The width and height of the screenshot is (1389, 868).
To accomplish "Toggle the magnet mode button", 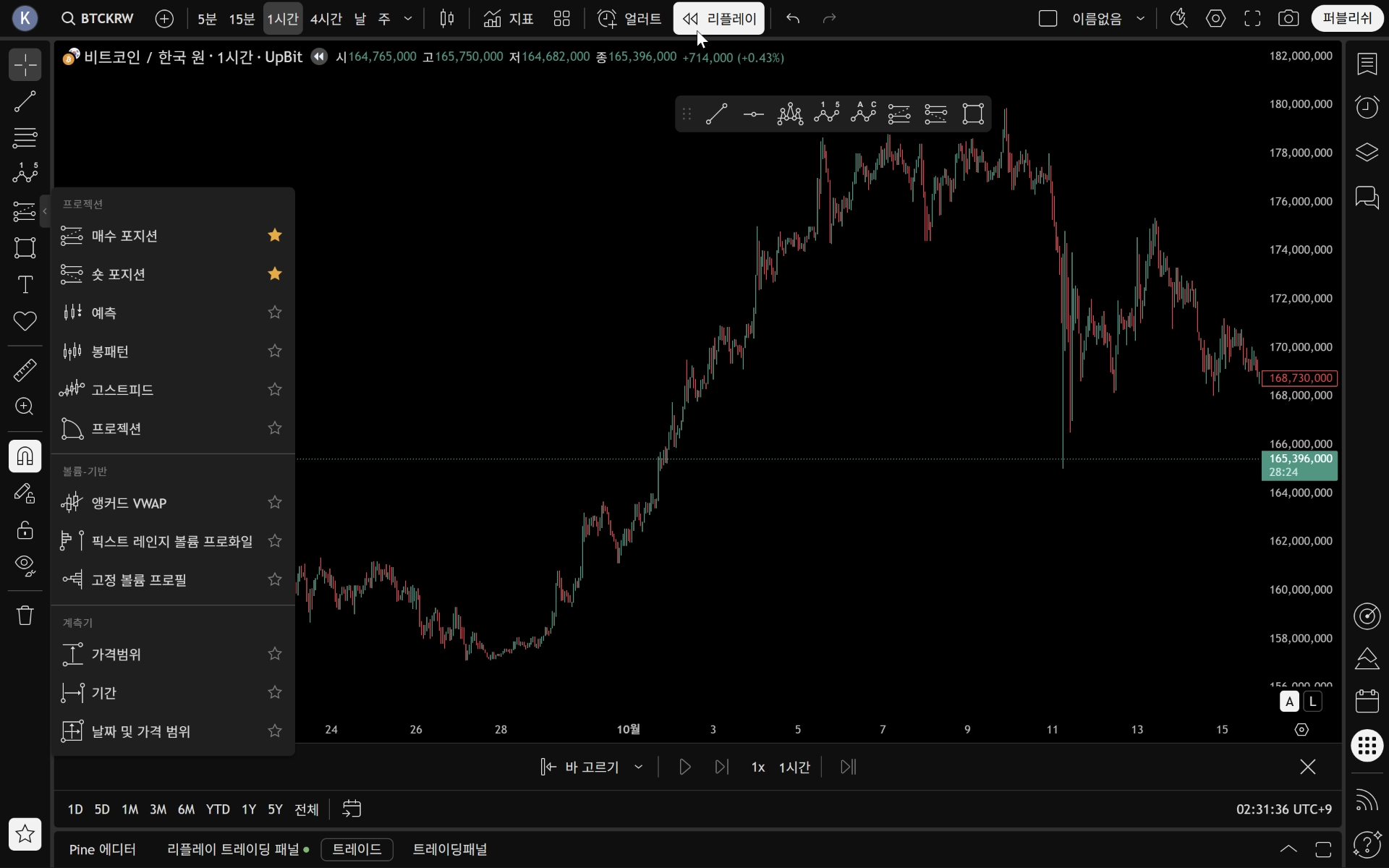I will (x=25, y=456).
